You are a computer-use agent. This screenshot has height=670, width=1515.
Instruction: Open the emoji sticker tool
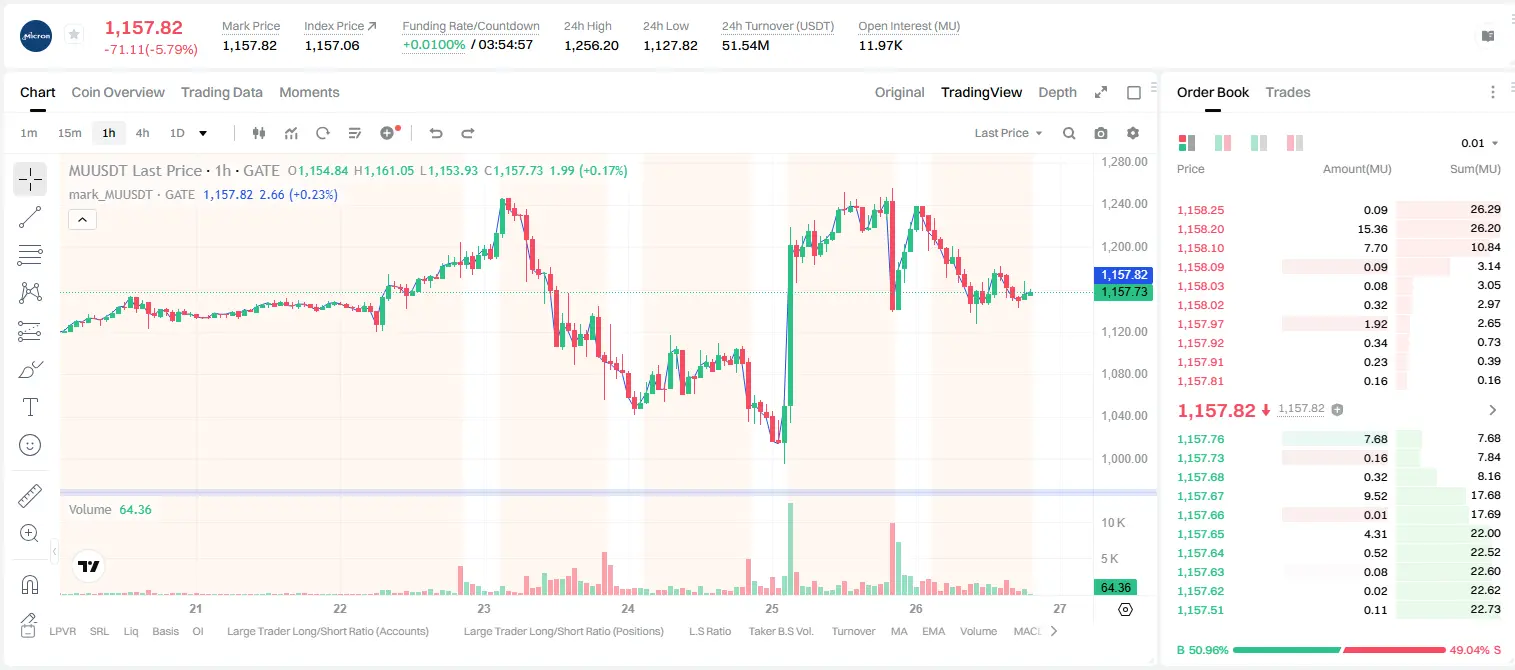[30, 445]
